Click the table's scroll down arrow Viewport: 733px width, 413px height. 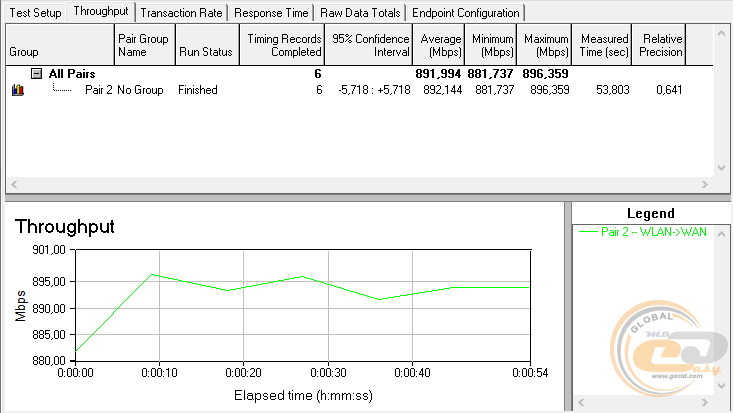(721, 168)
